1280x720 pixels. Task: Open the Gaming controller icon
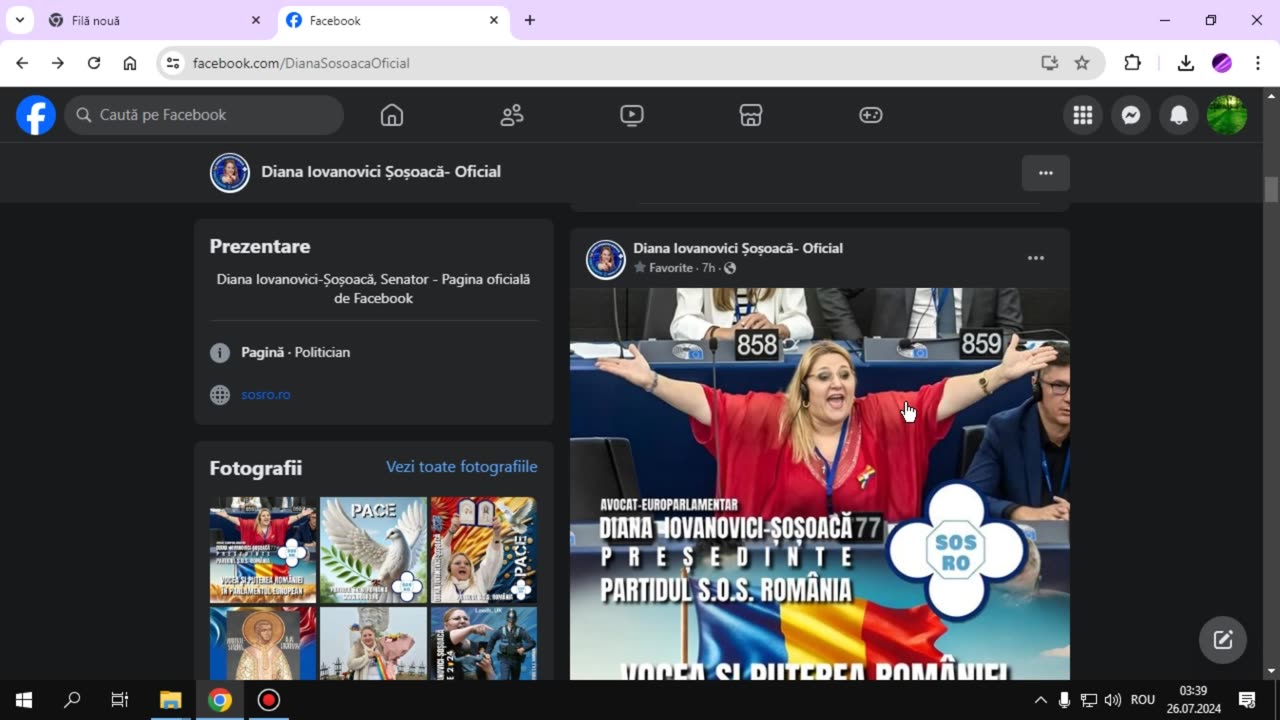tap(871, 115)
